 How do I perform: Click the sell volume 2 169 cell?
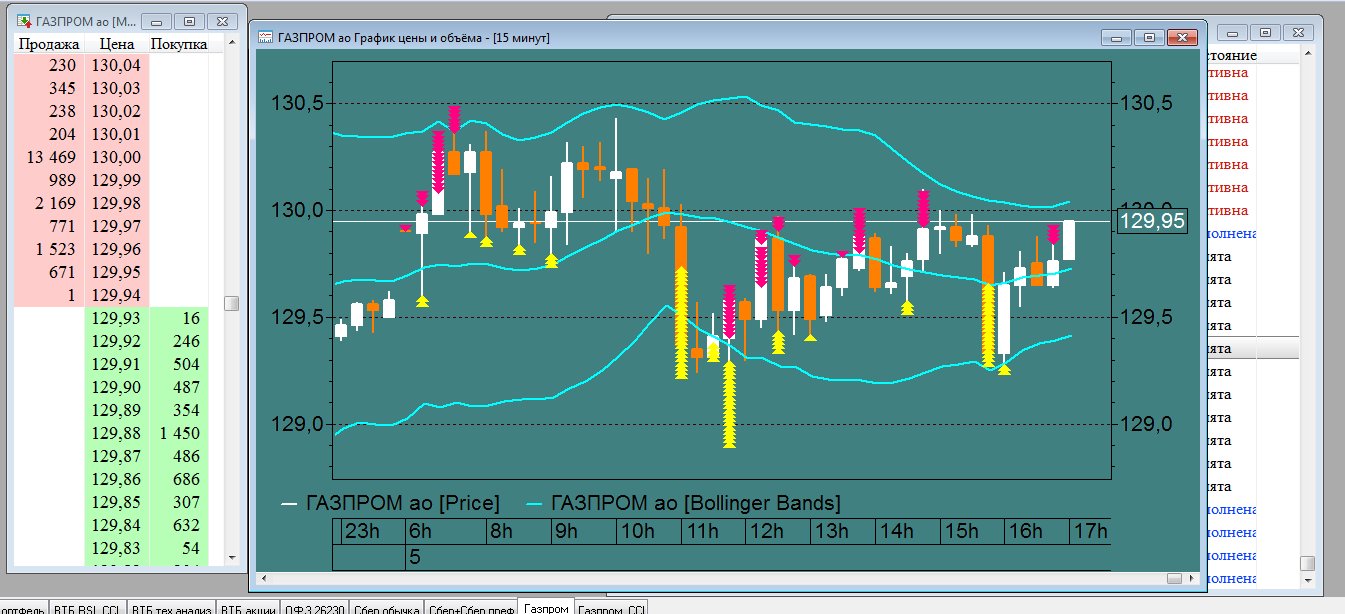[50, 203]
